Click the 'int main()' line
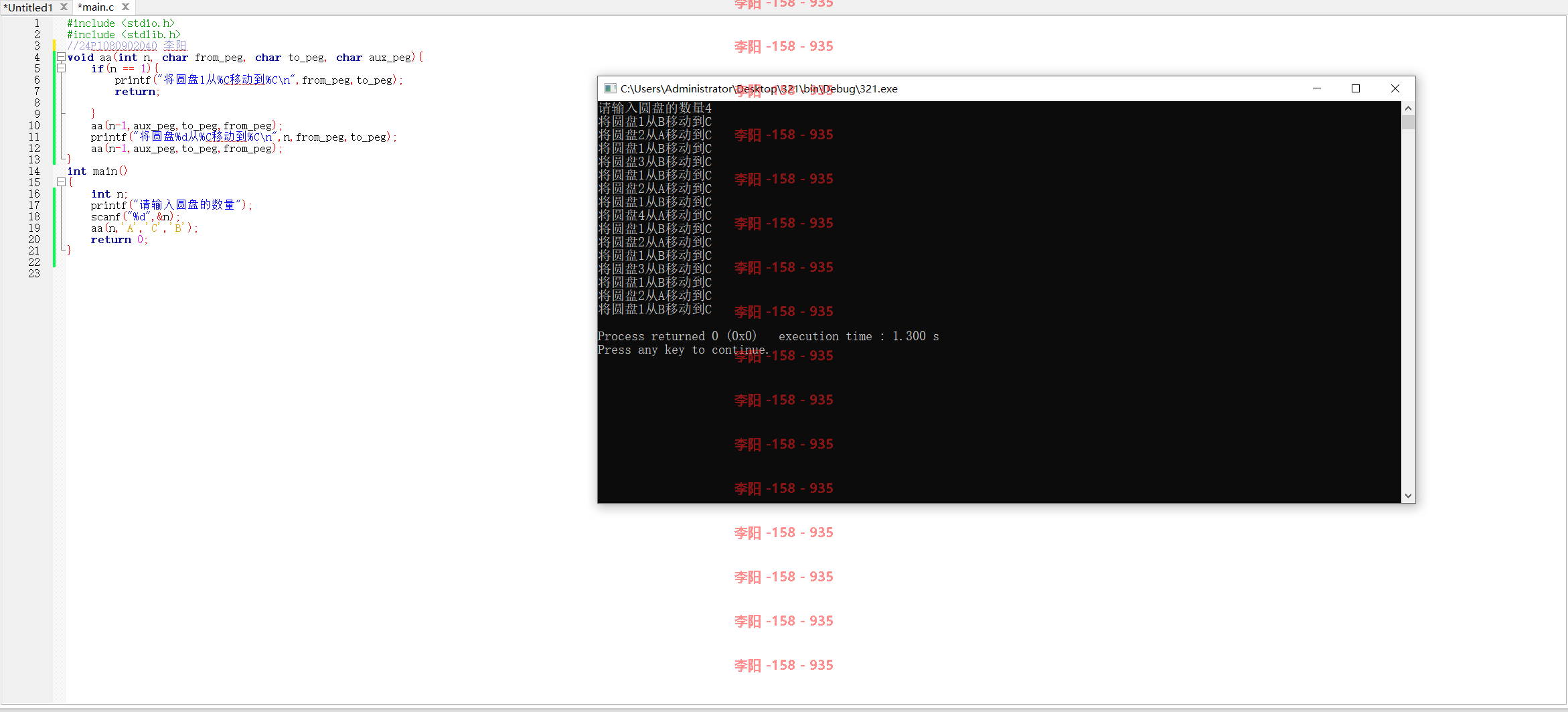Screen dimensions: 1568x712 (x=98, y=171)
